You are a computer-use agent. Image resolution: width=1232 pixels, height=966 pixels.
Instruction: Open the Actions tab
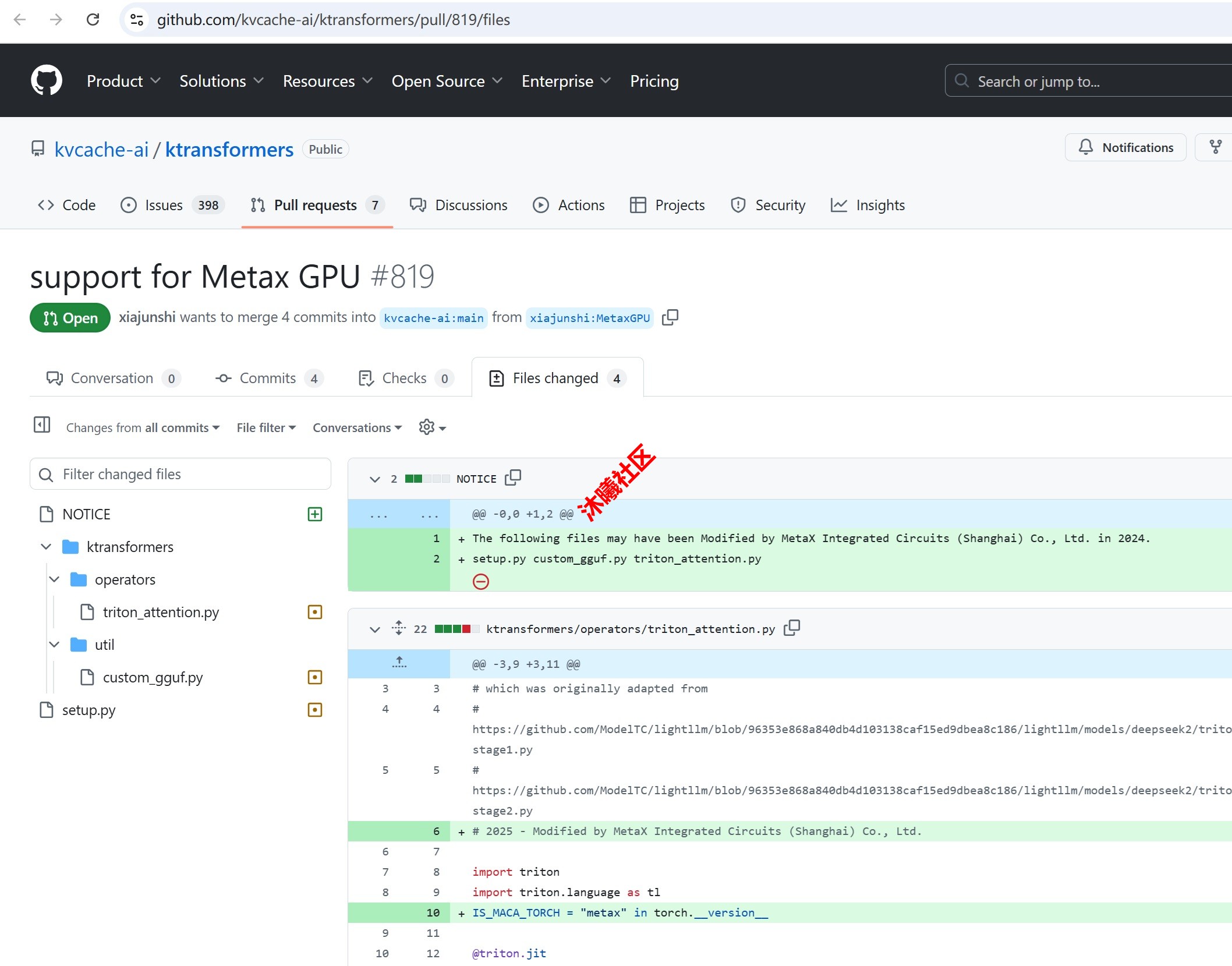(569, 205)
